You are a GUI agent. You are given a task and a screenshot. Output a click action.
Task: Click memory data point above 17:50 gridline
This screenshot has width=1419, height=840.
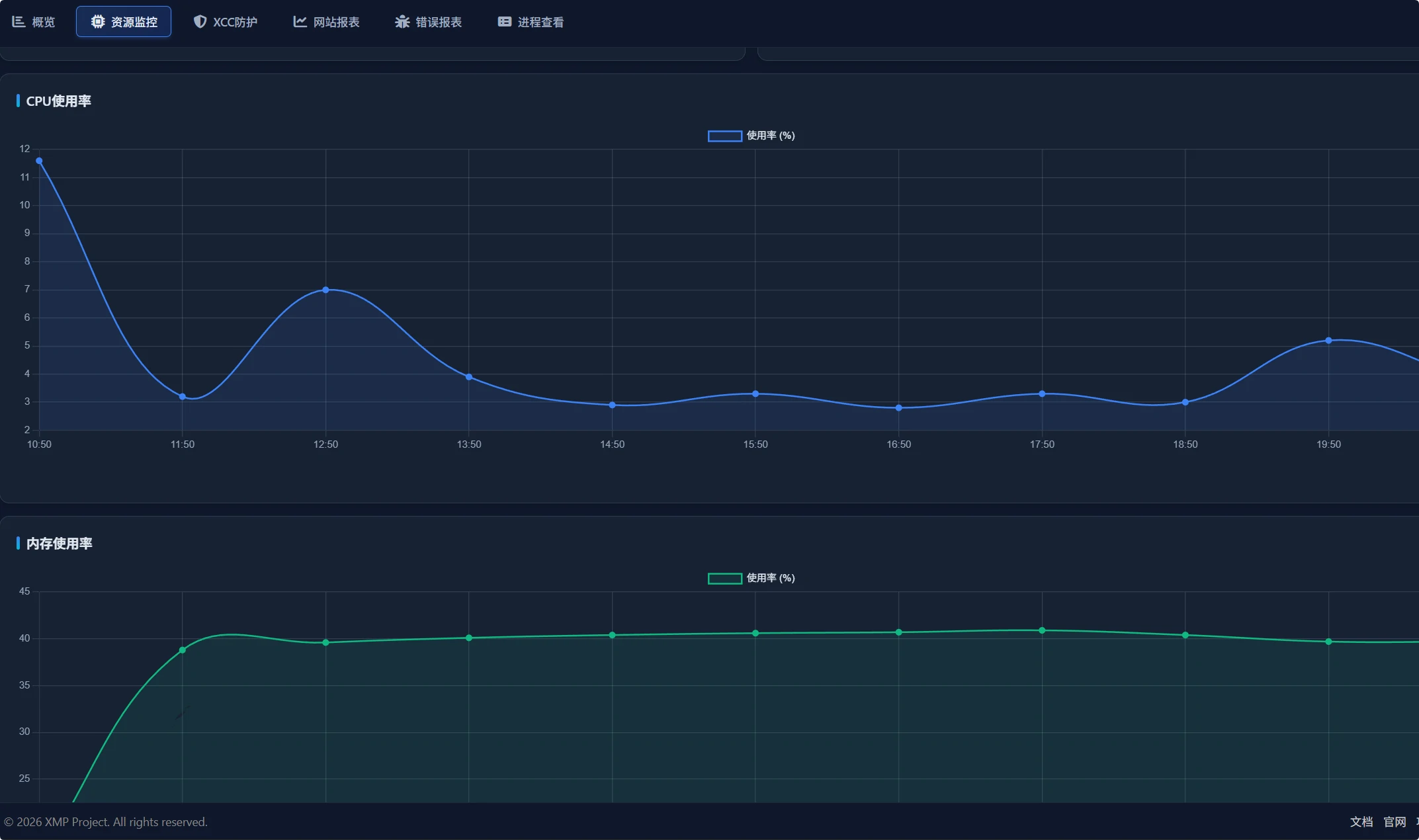click(1042, 630)
